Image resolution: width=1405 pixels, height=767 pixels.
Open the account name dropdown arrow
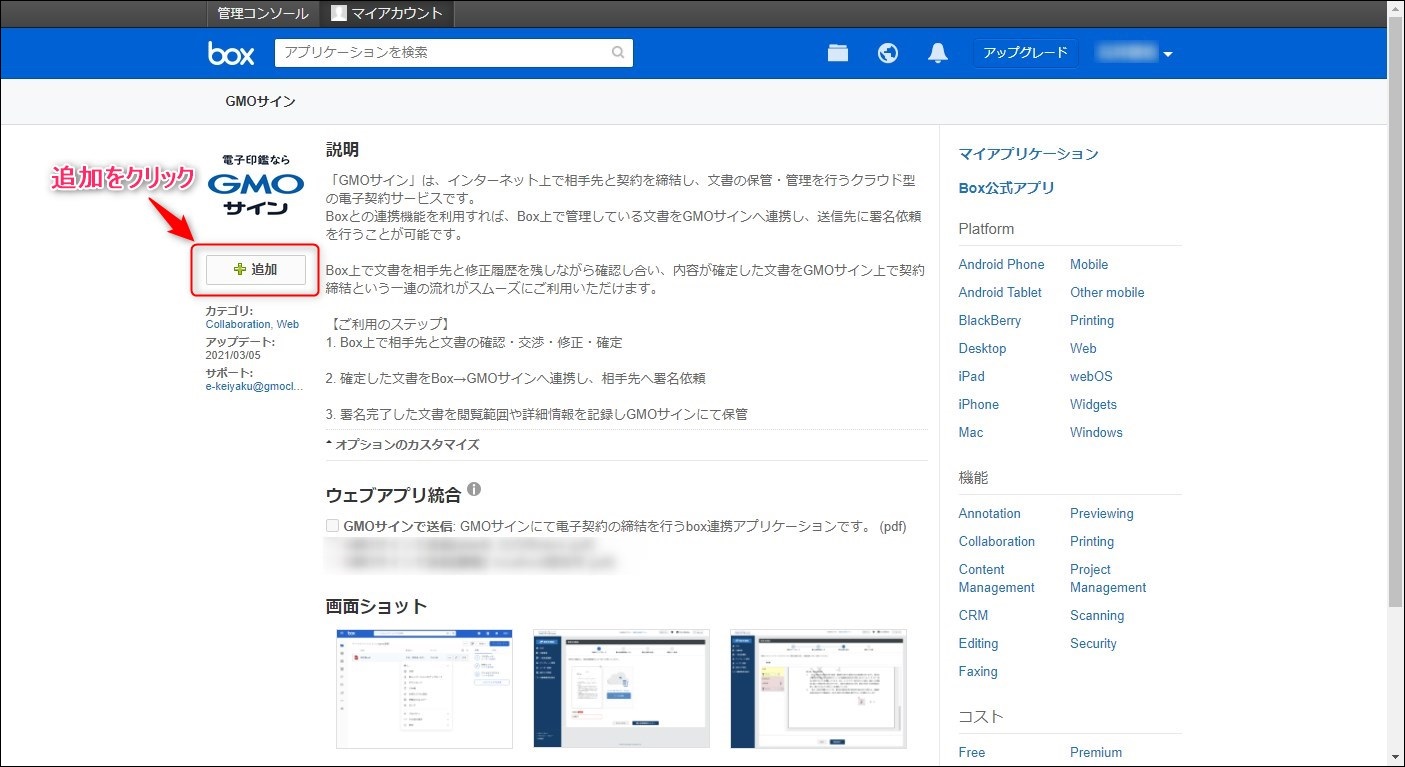tap(1168, 54)
